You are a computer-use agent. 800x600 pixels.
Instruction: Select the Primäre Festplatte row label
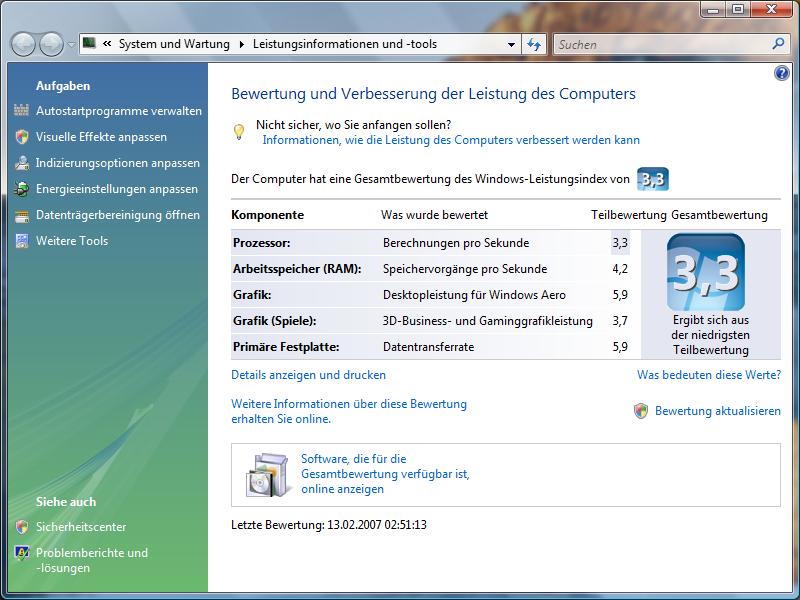coord(286,347)
